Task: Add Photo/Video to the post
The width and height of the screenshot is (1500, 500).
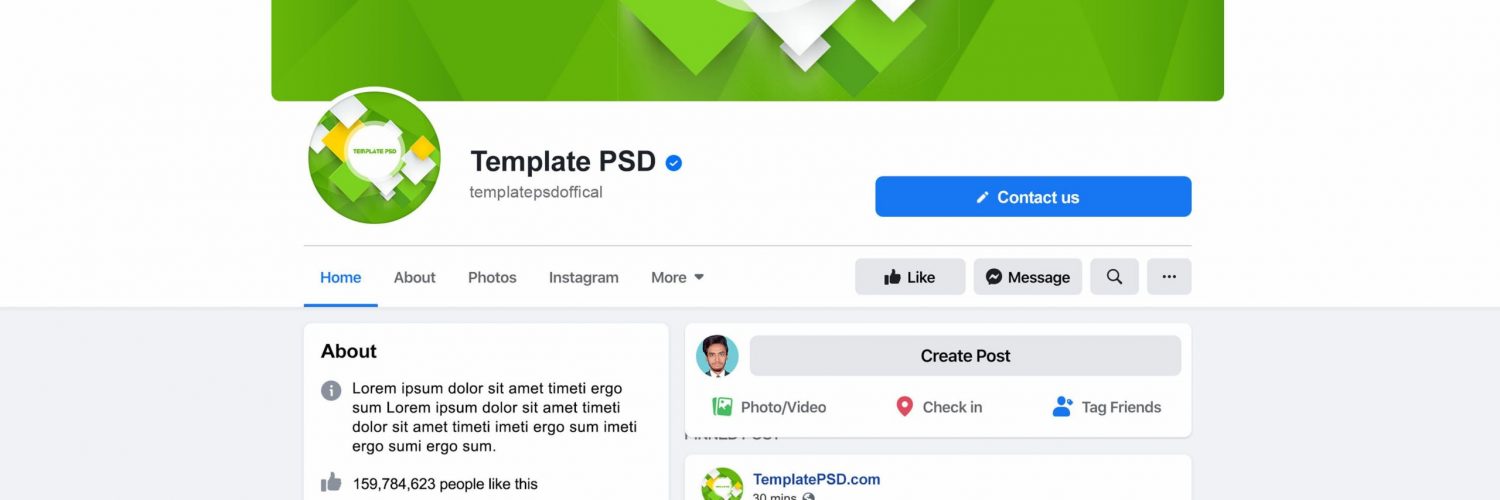Action: click(769, 407)
